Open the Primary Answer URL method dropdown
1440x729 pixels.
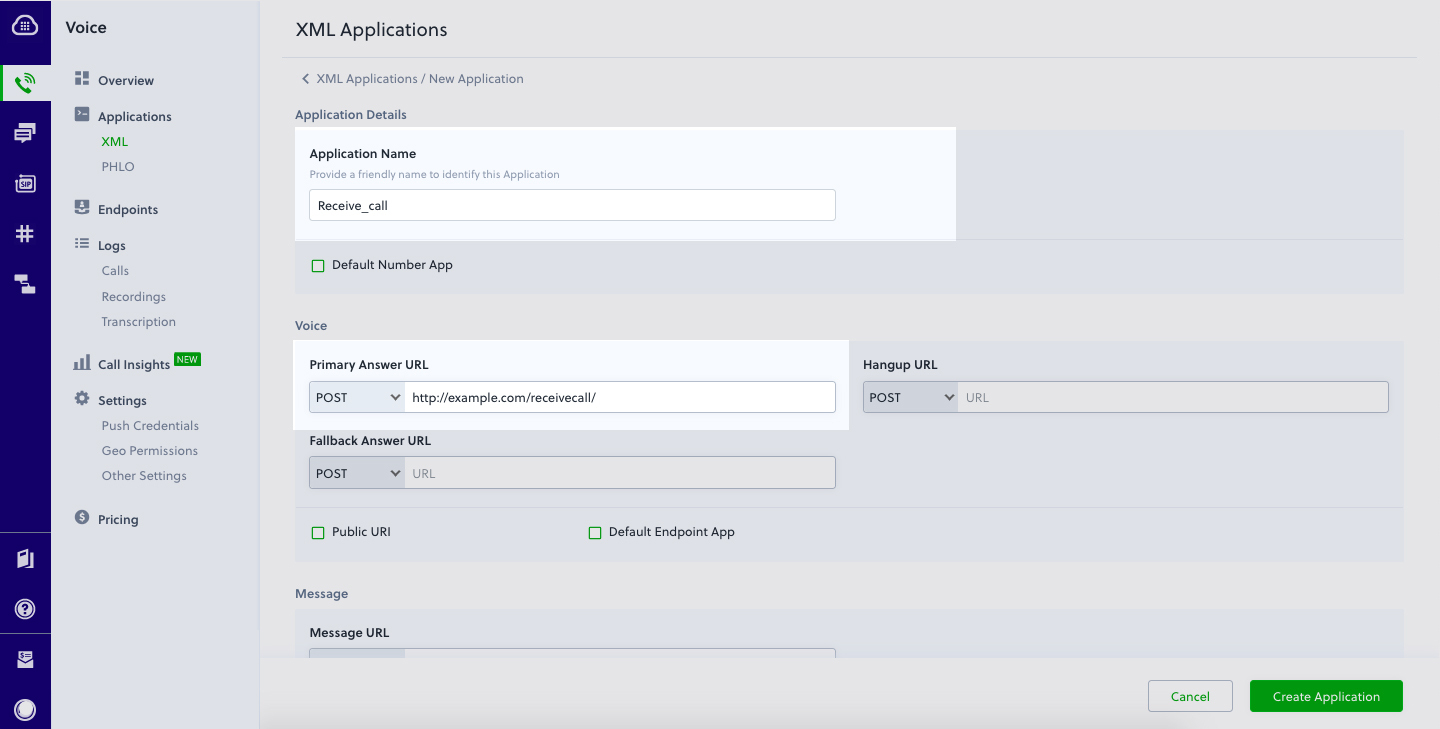click(356, 397)
